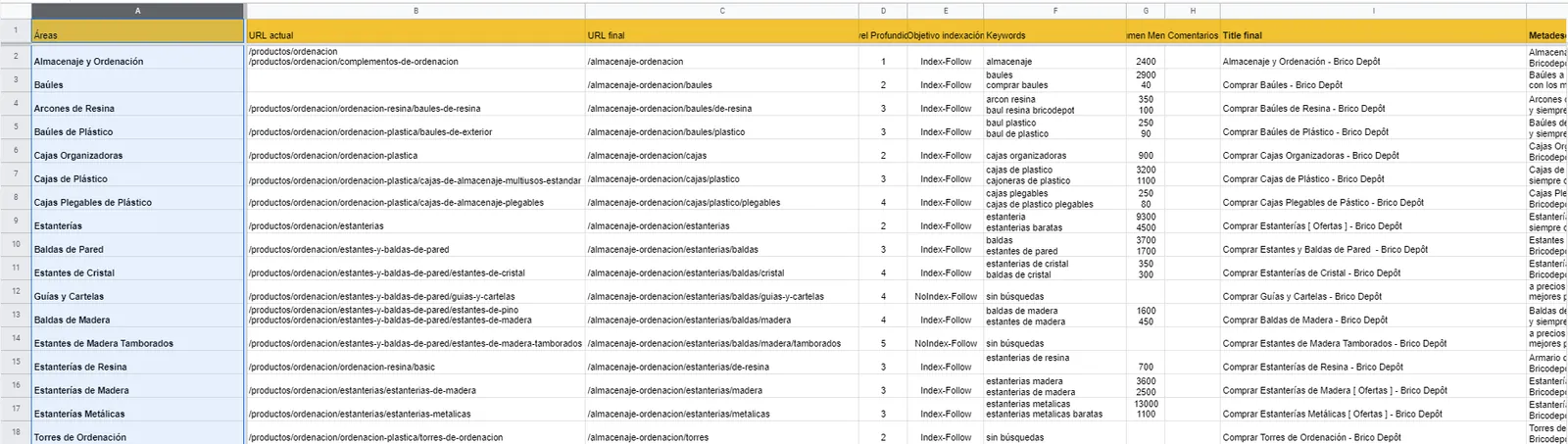Select the 'Estanterías de Madera' area cell
Screen dimensions: 1568x444
137,386
